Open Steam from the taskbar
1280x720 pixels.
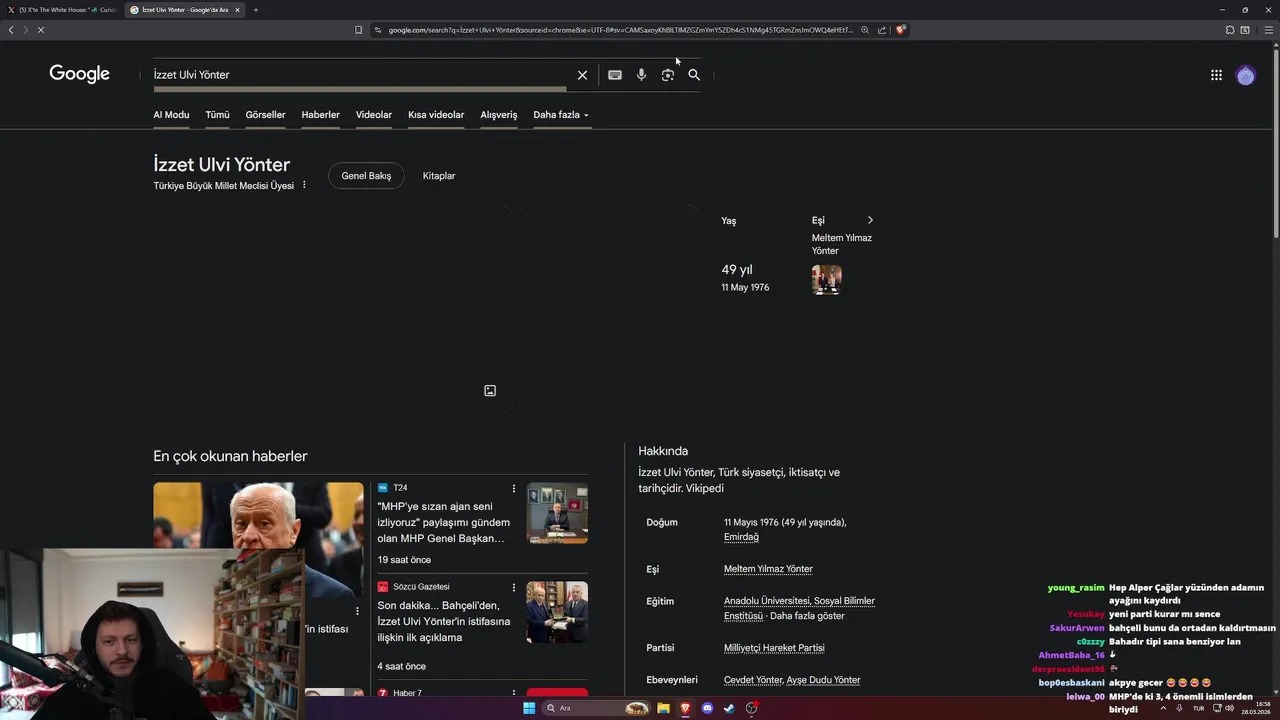(729, 708)
